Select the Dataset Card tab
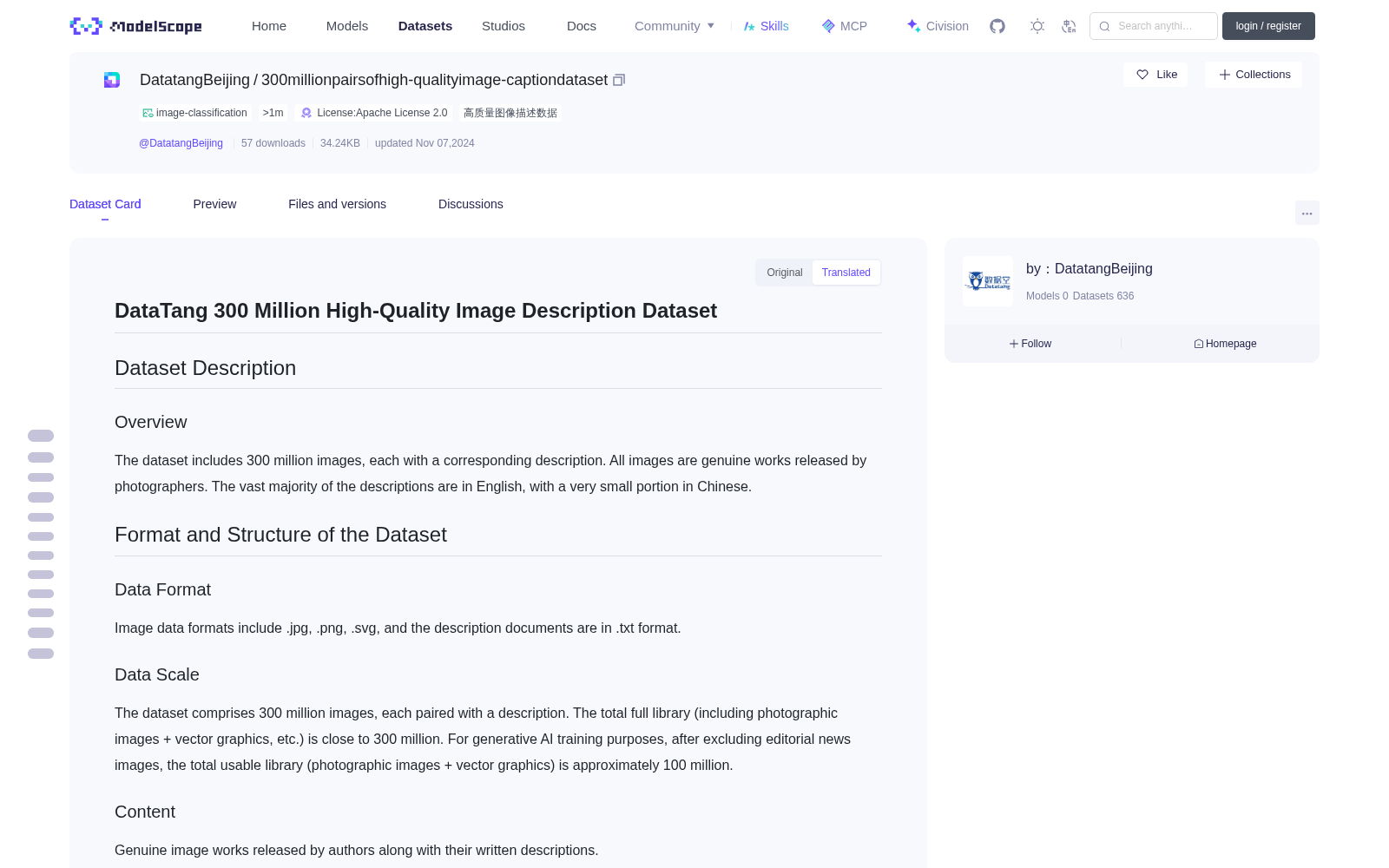 coord(105,204)
